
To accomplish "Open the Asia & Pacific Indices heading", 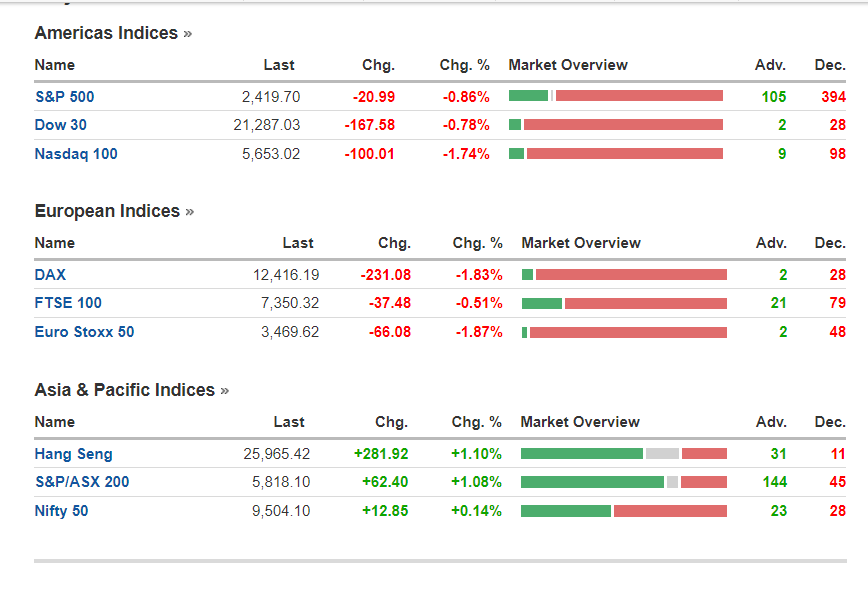I will pyautogui.click(x=131, y=390).
